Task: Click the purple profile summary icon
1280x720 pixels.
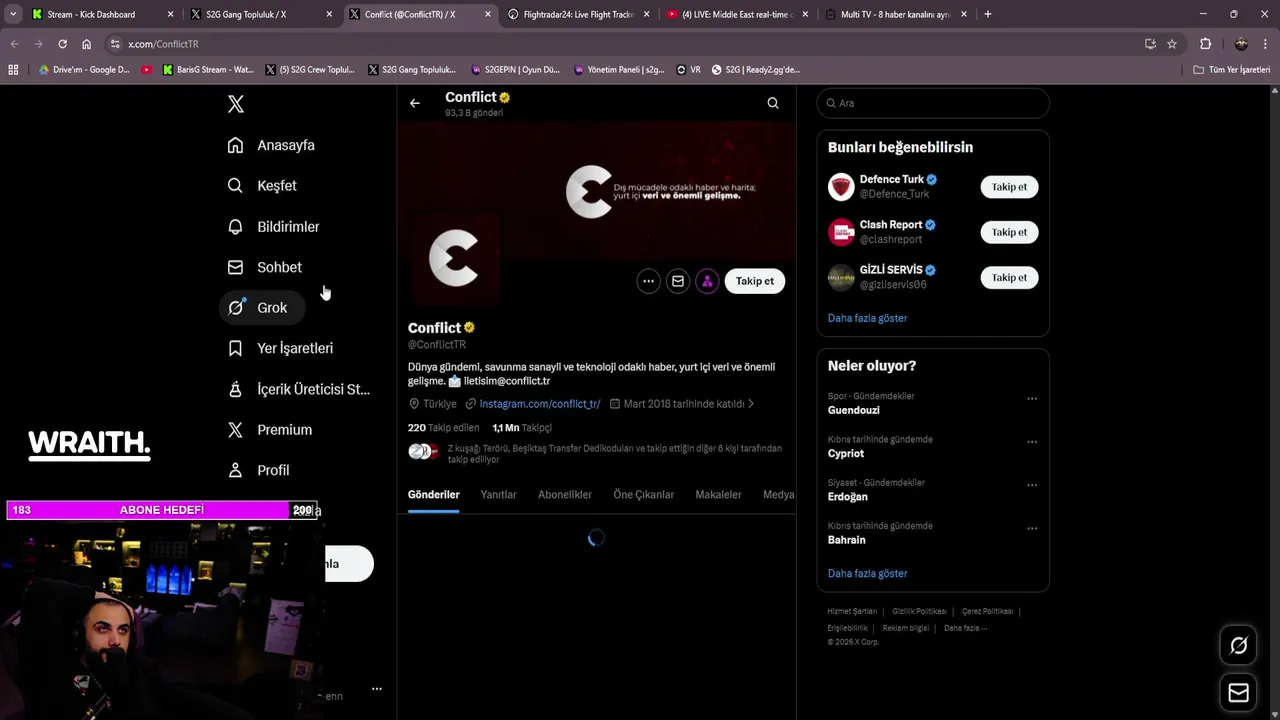Action: [x=707, y=281]
